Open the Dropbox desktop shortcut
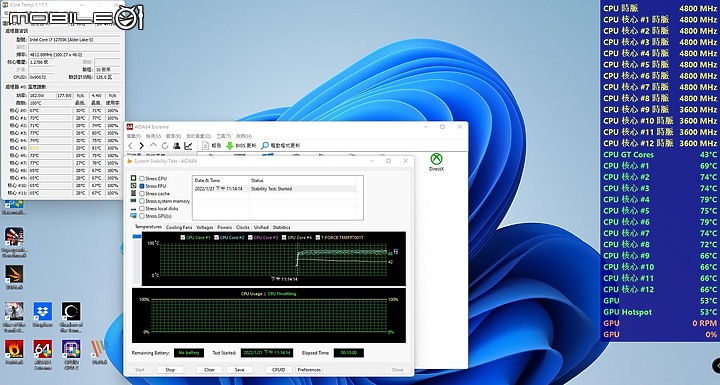 (x=43, y=311)
